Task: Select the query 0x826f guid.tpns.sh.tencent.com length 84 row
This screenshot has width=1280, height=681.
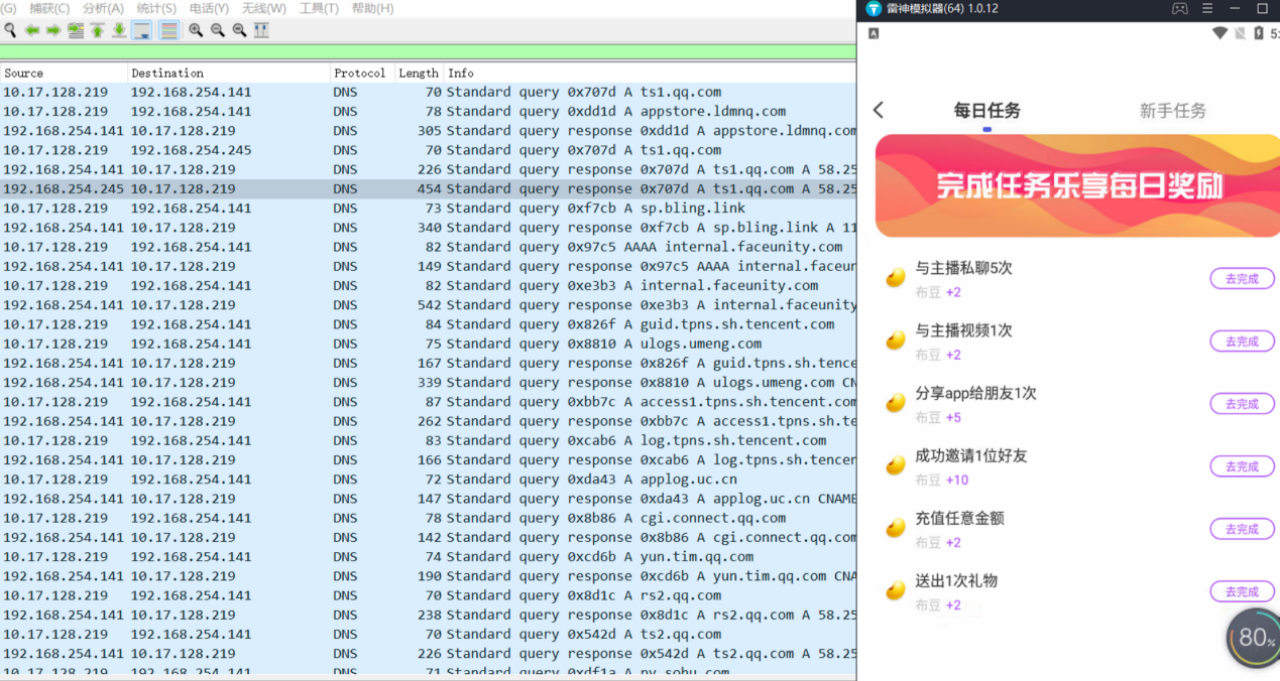Action: tap(428, 324)
